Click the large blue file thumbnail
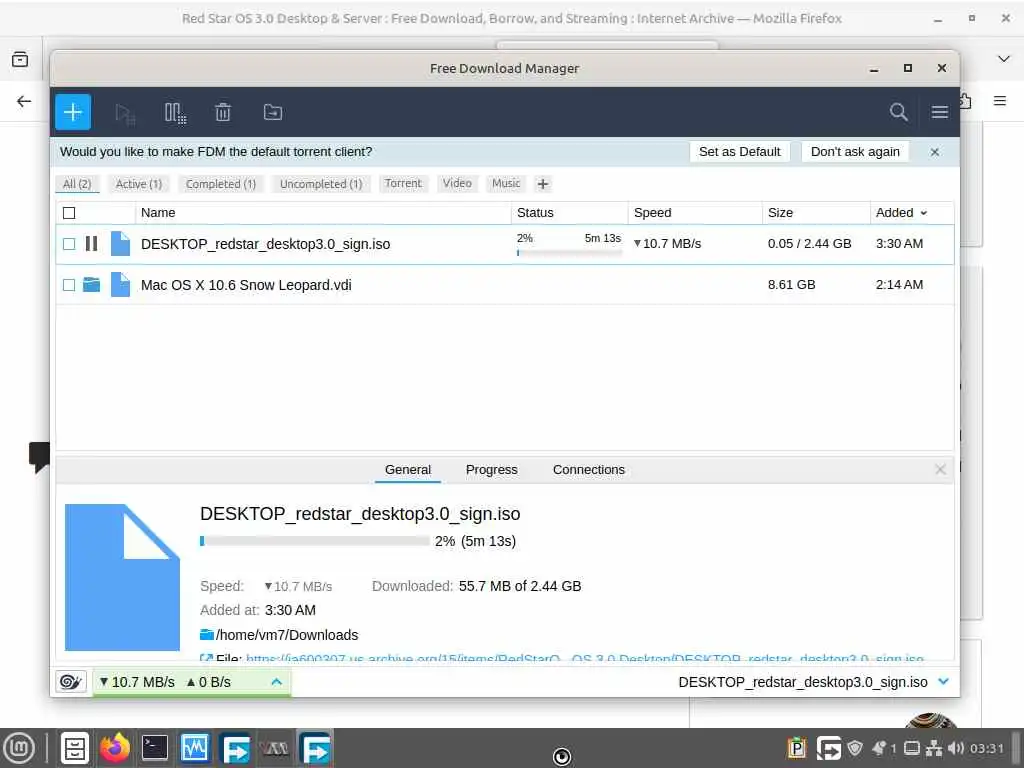Image resolution: width=1024 pixels, height=768 pixels. pyautogui.click(x=122, y=577)
